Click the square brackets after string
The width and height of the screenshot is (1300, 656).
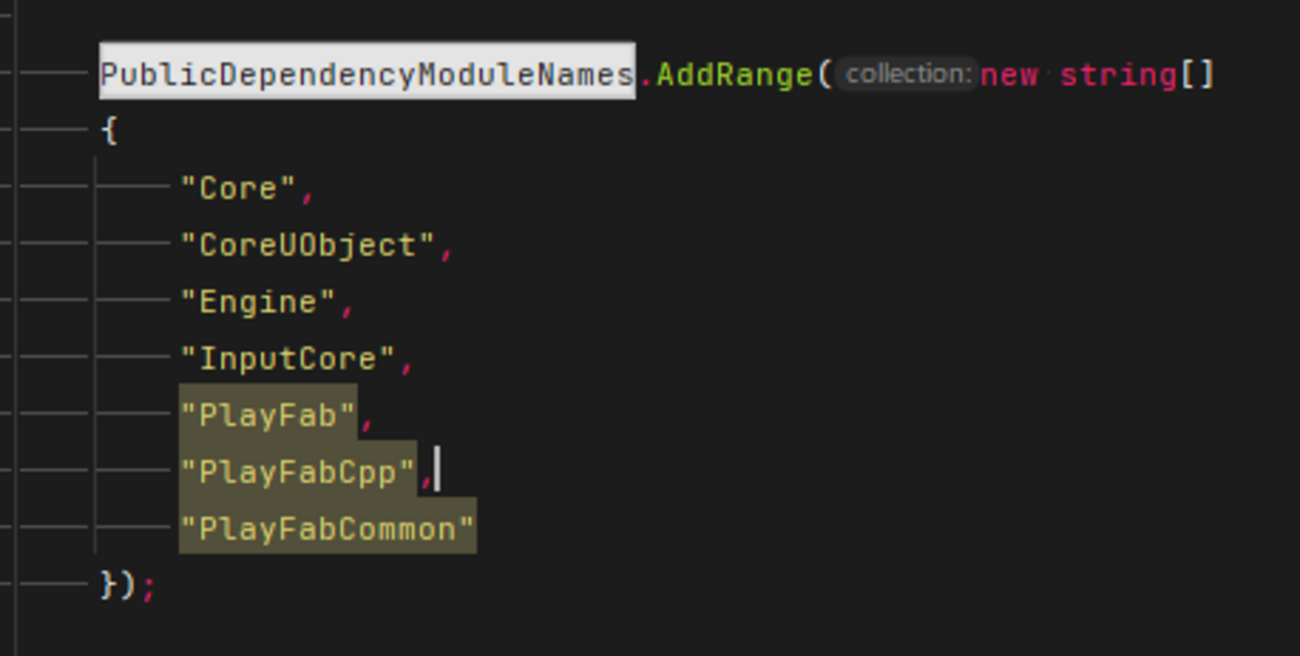click(x=1197, y=75)
